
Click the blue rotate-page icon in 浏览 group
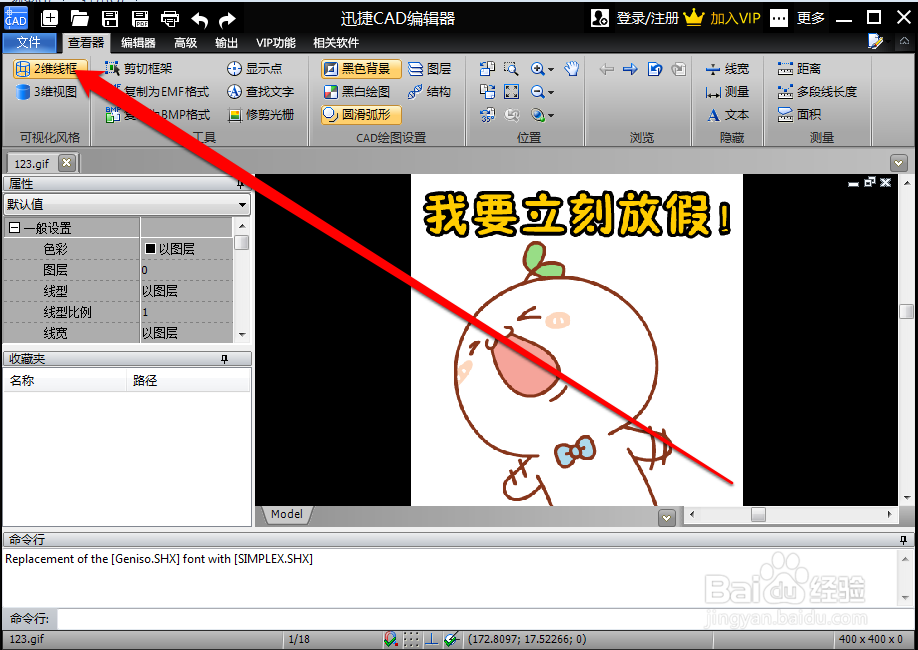pyautogui.click(x=655, y=69)
